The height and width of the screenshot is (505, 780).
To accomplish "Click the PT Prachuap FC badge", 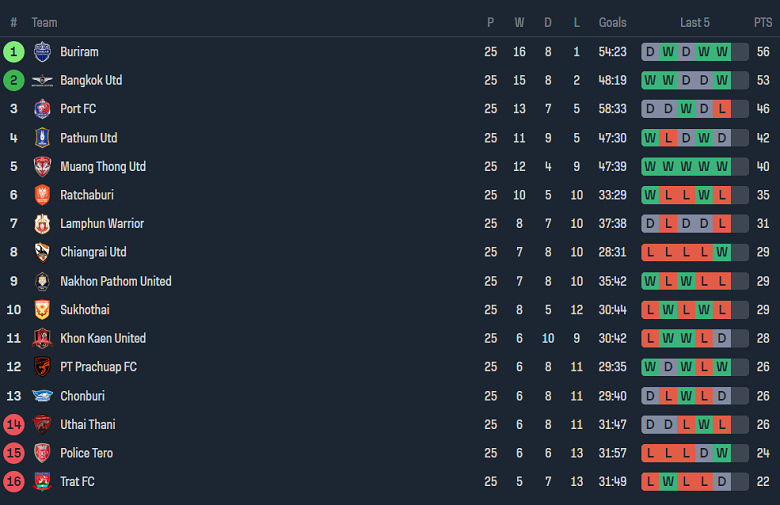I will point(42,367).
